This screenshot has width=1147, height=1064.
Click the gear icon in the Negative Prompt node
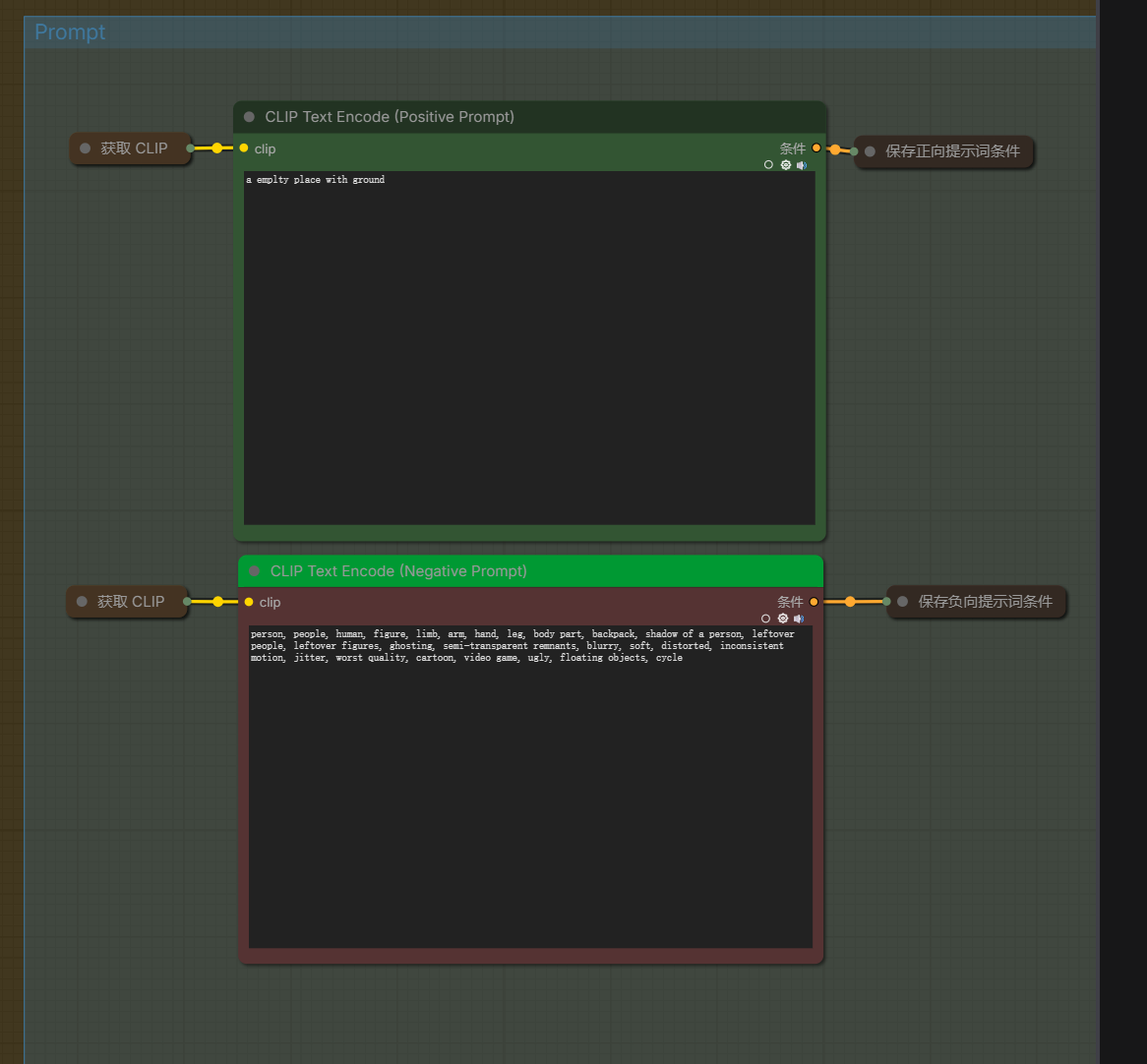click(783, 618)
